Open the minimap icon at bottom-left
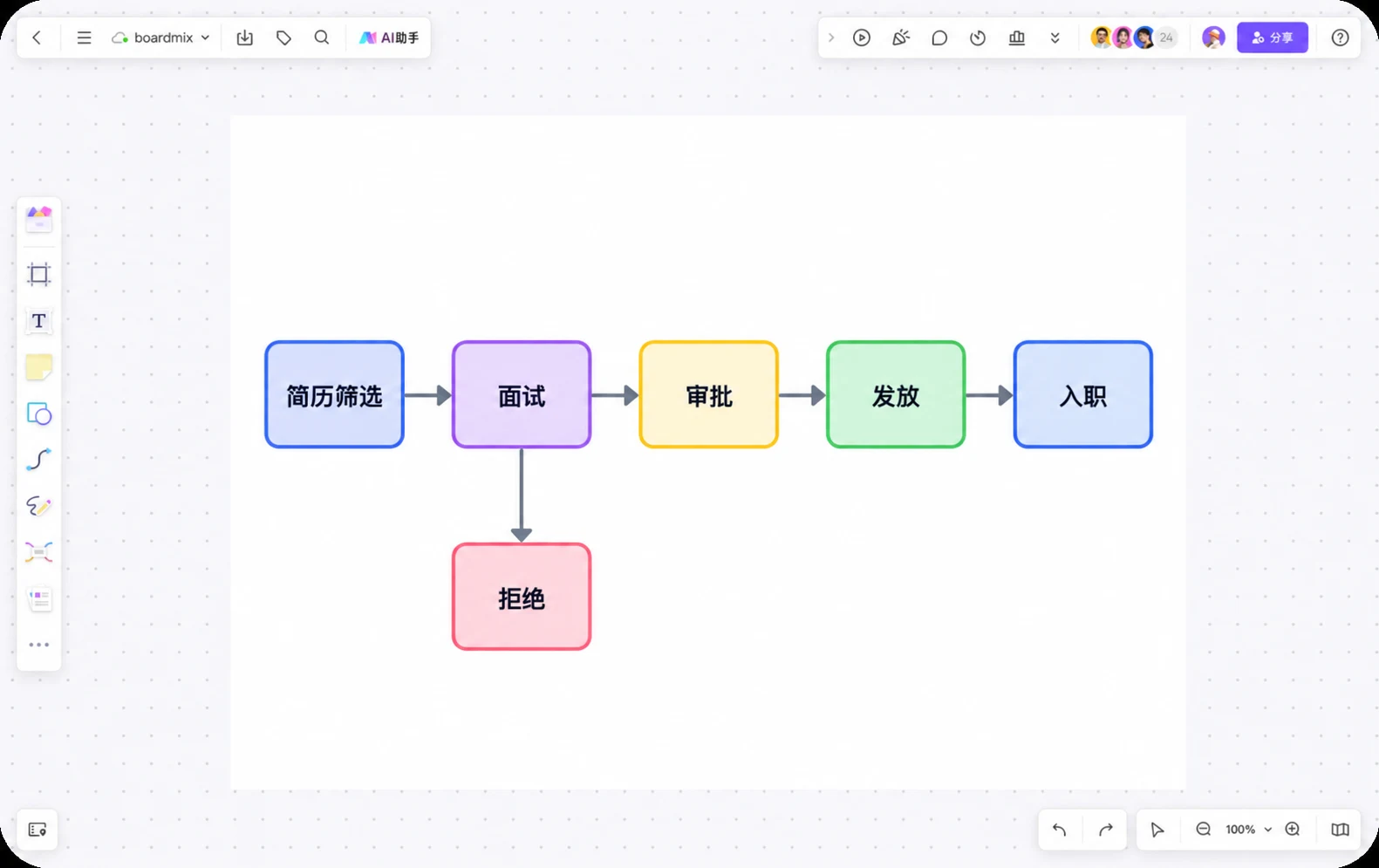 [x=38, y=830]
